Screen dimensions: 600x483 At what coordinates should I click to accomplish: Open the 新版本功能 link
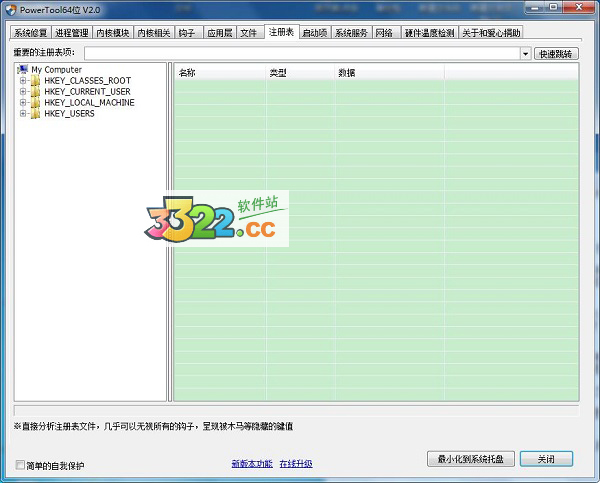pyautogui.click(x=252, y=464)
